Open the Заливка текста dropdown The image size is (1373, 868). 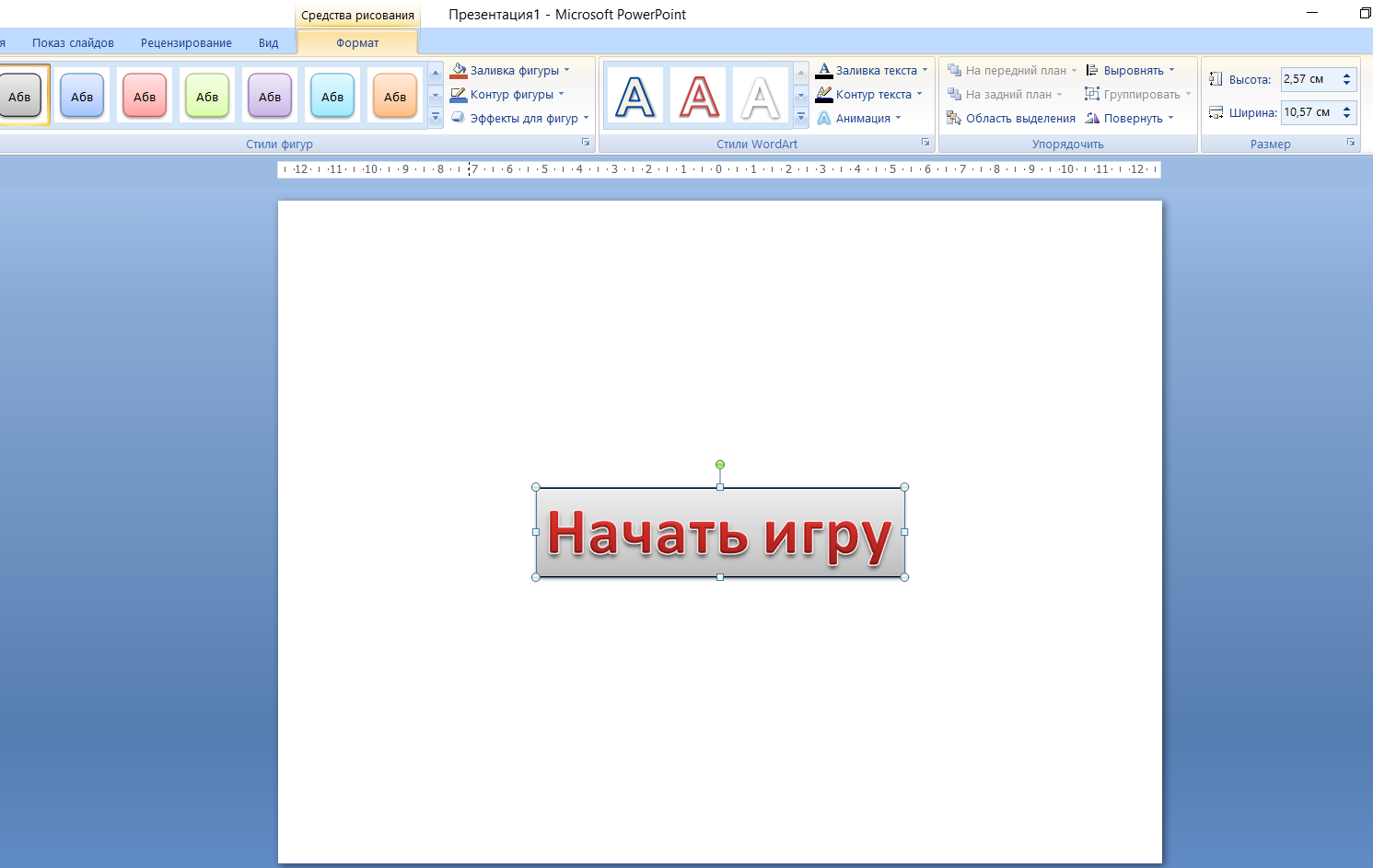(925, 70)
